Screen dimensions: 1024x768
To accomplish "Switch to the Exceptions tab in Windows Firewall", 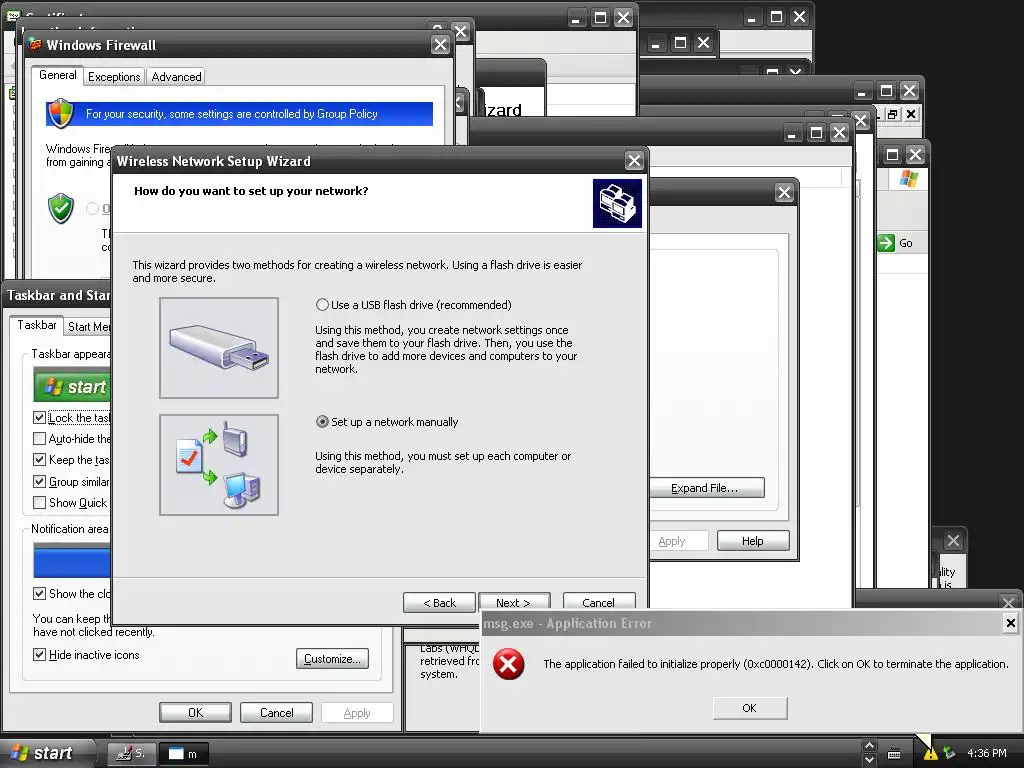I will [114, 76].
